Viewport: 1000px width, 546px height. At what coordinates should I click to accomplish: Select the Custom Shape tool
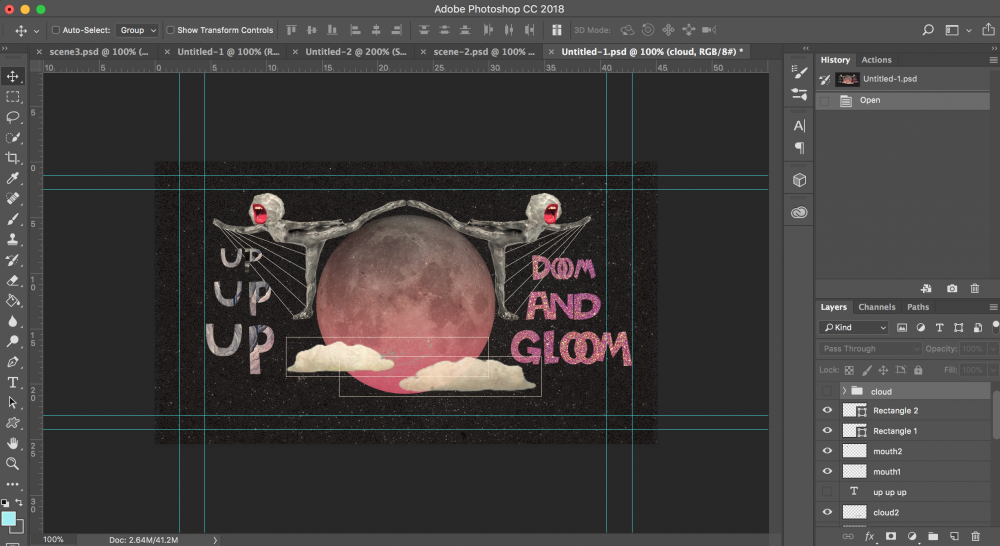(12, 423)
